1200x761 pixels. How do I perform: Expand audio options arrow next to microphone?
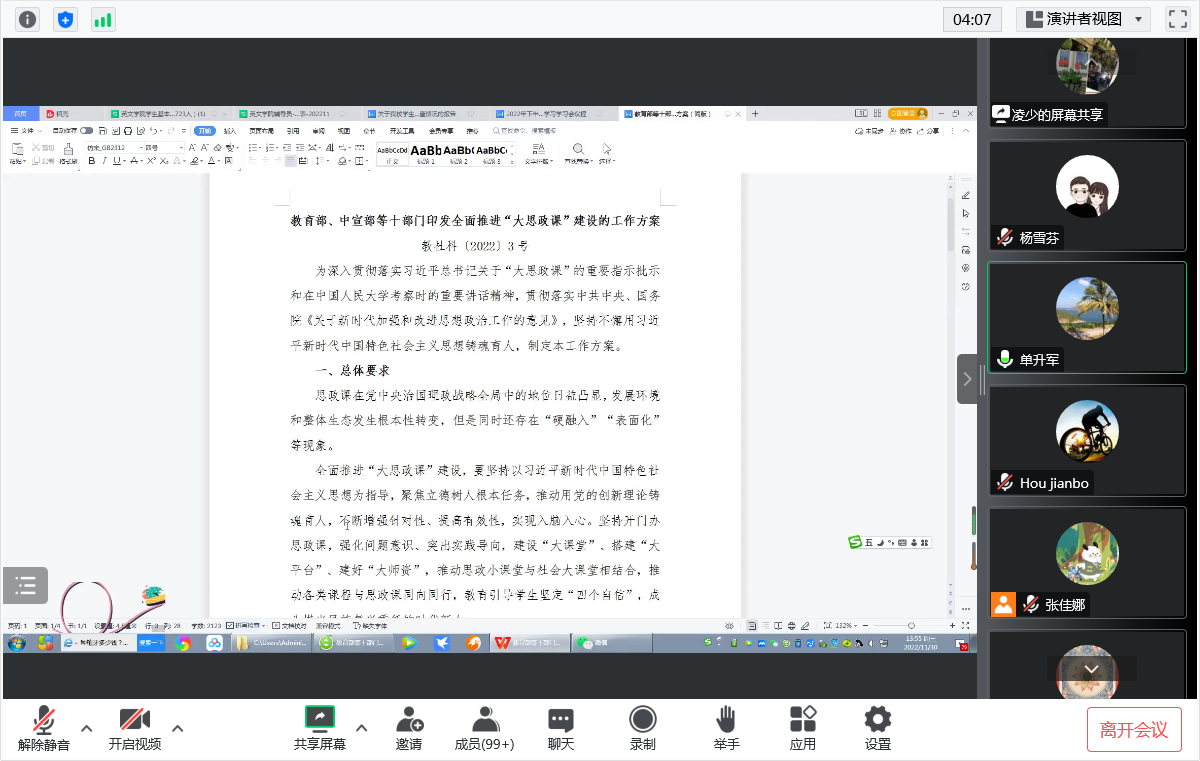click(87, 728)
